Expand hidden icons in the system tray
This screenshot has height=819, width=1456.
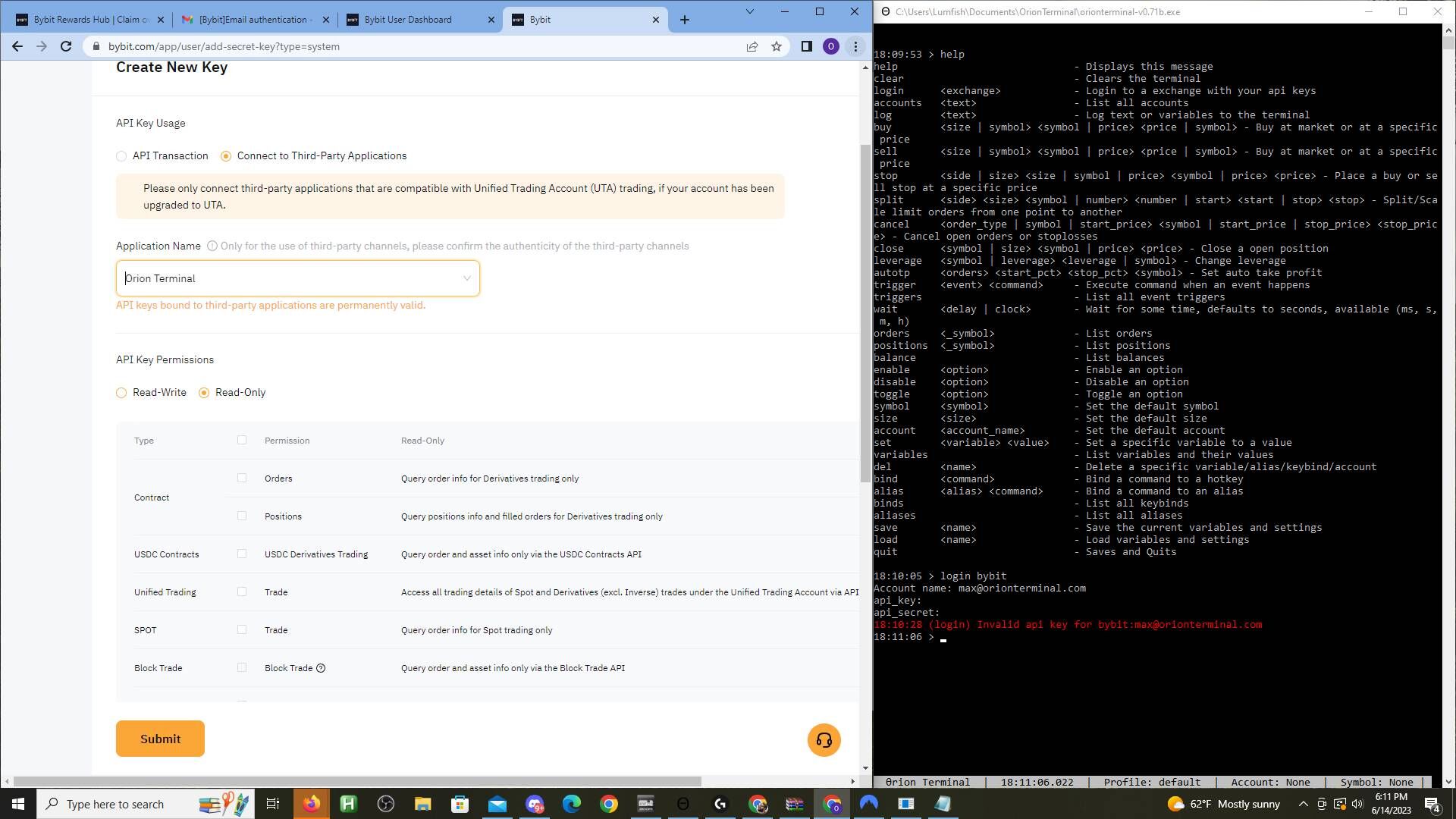(x=1302, y=804)
